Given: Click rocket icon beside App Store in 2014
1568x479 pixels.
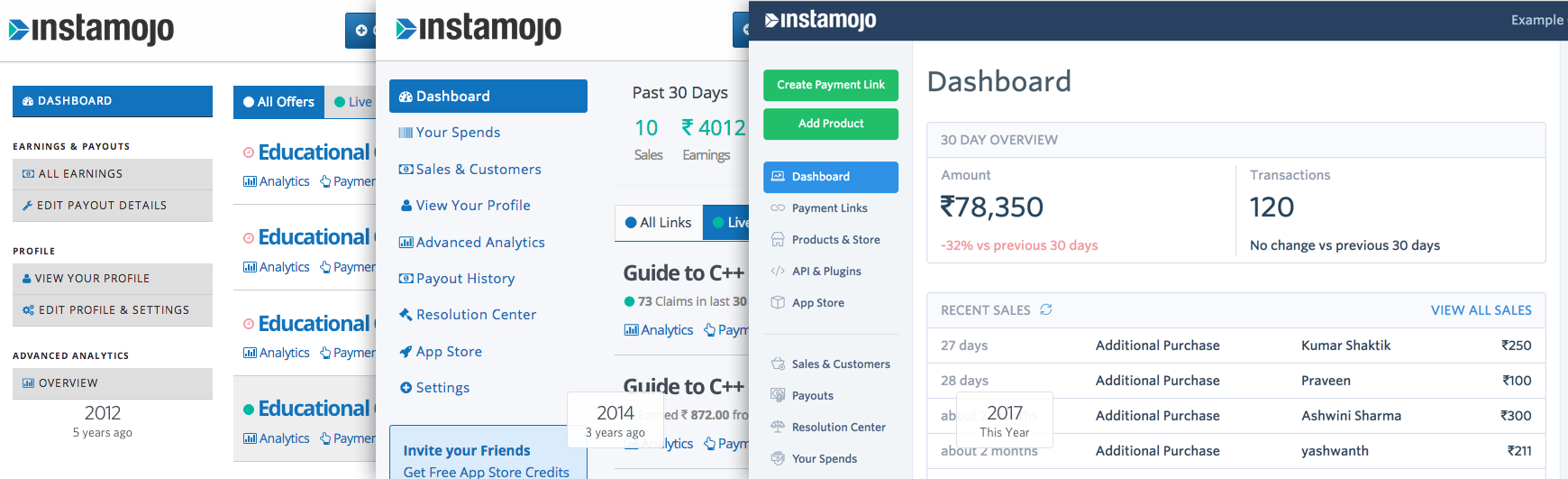Looking at the screenshot, I should tap(406, 352).
